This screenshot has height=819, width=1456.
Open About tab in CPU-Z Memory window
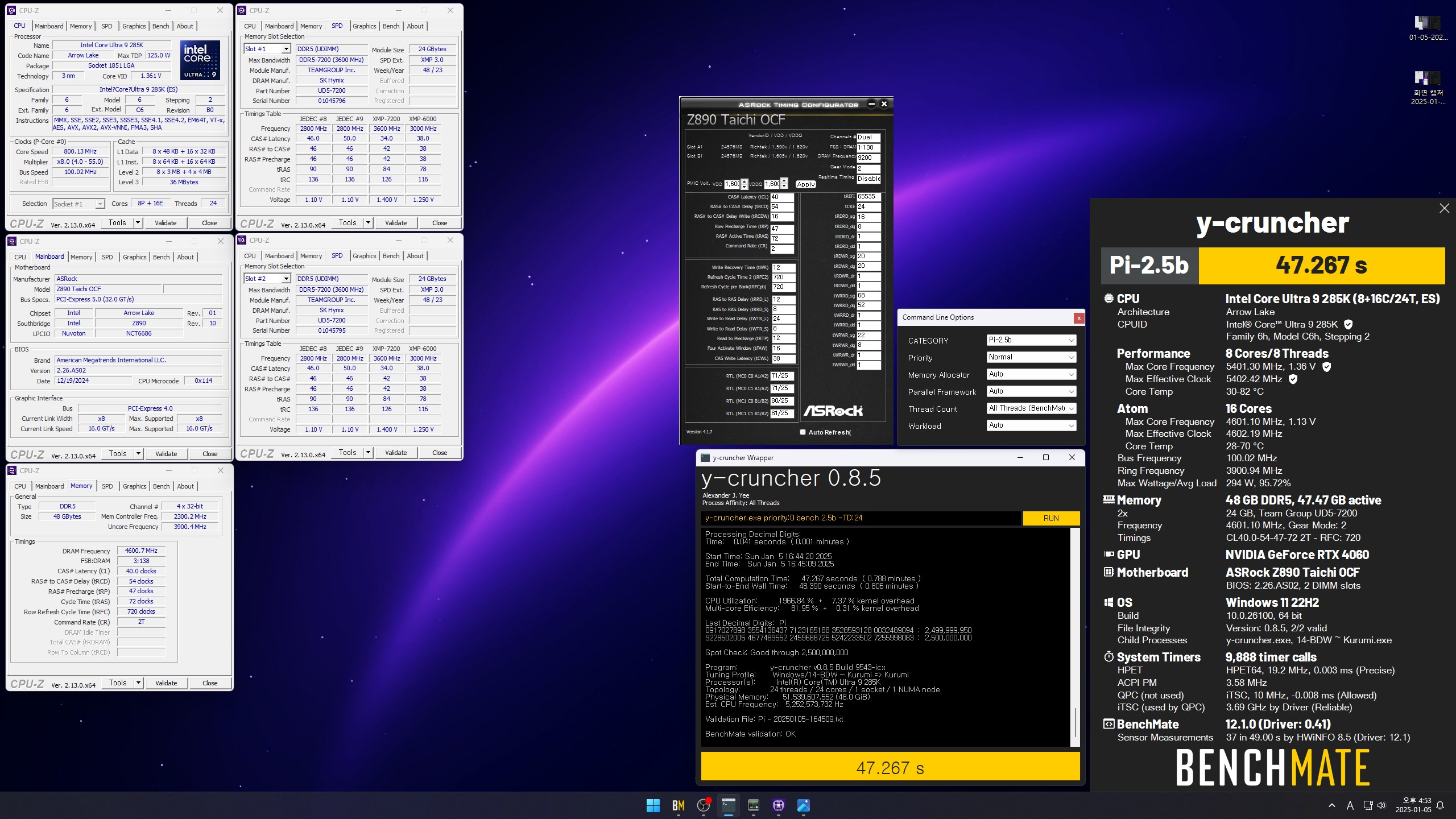click(185, 486)
